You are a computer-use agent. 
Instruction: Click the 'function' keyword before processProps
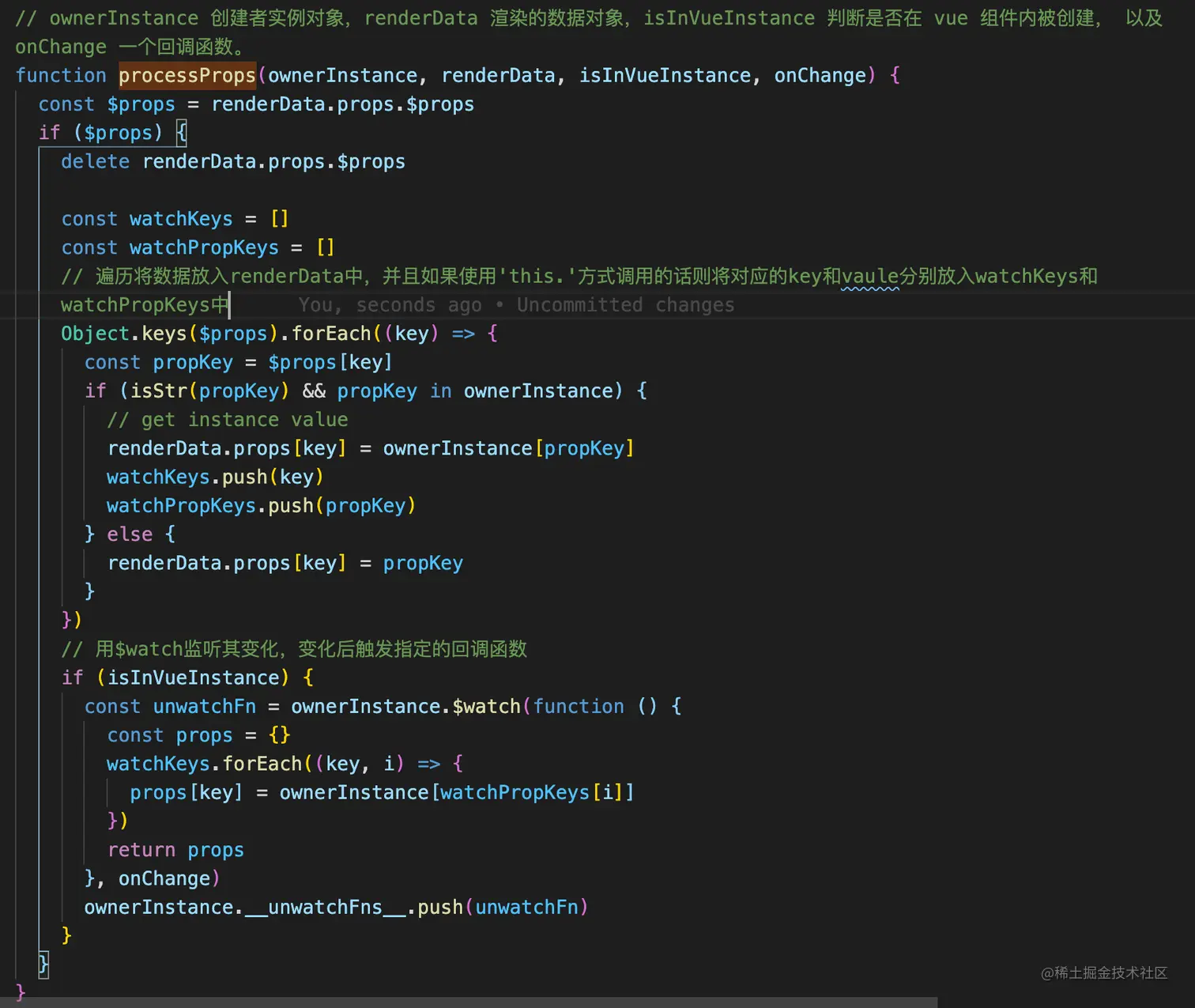coord(61,76)
